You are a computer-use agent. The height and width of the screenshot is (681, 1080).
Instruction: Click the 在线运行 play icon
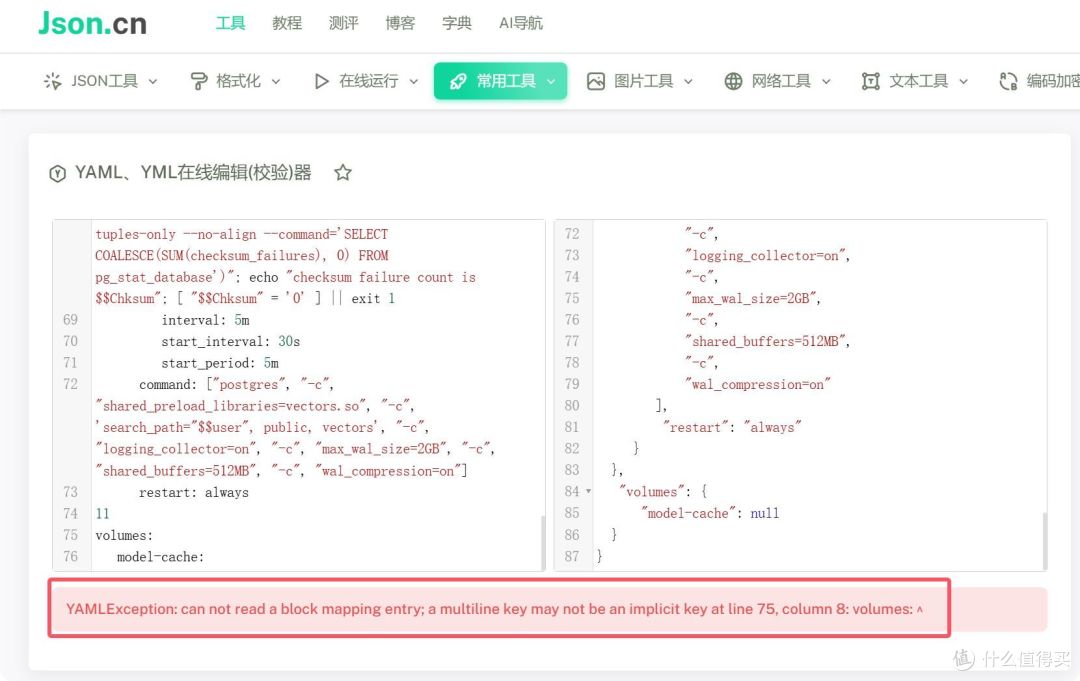point(321,81)
